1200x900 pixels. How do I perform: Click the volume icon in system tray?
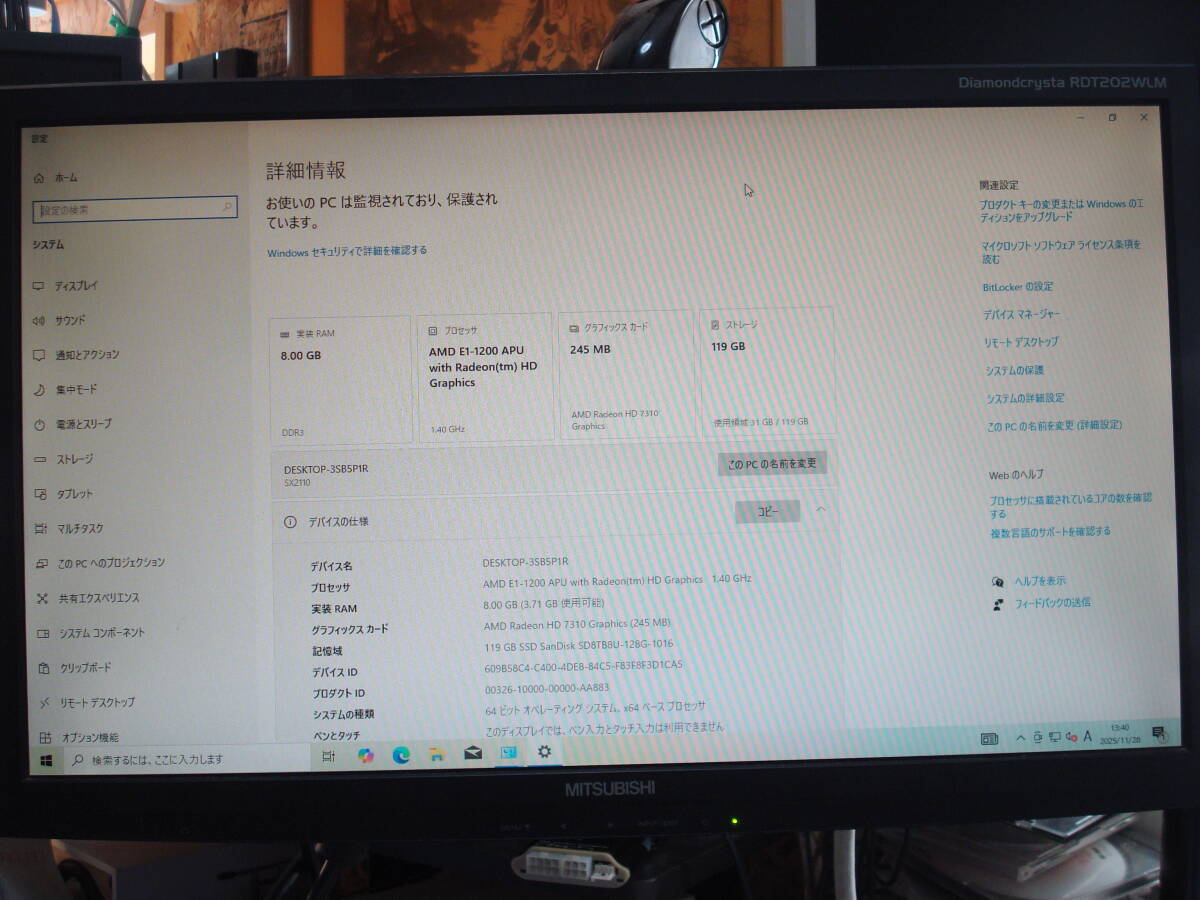click(1070, 738)
